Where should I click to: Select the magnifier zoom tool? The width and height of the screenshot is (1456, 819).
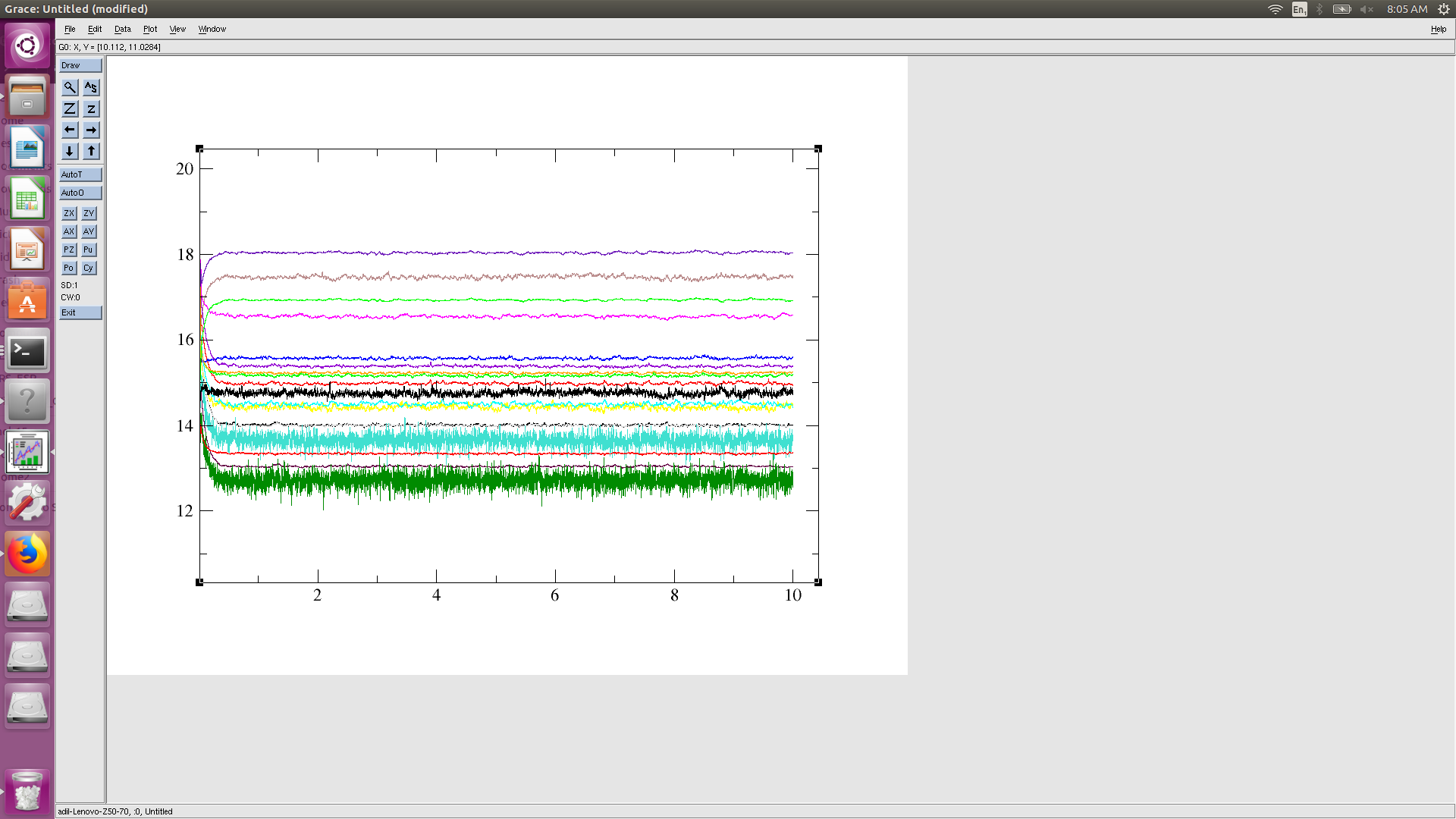point(69,87)
